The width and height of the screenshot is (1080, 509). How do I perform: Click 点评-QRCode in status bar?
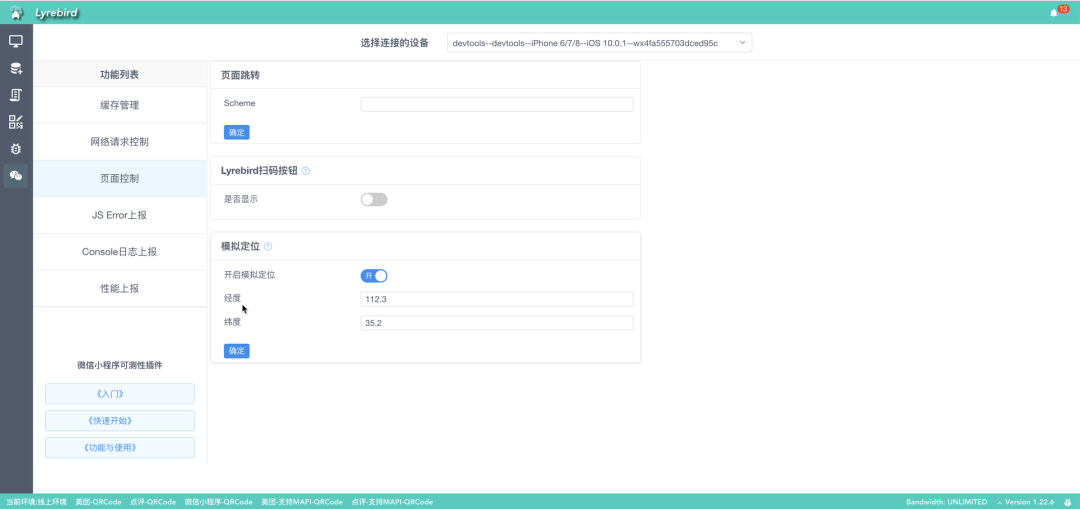(153, 502)
